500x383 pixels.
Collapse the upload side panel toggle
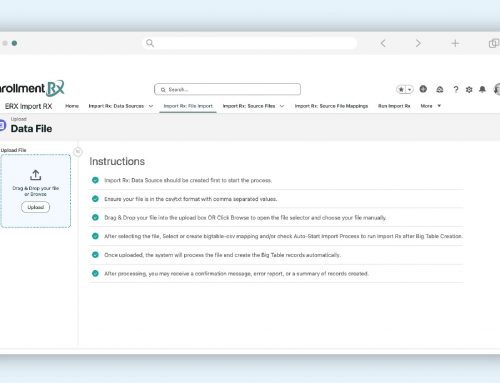click(78, 152)
